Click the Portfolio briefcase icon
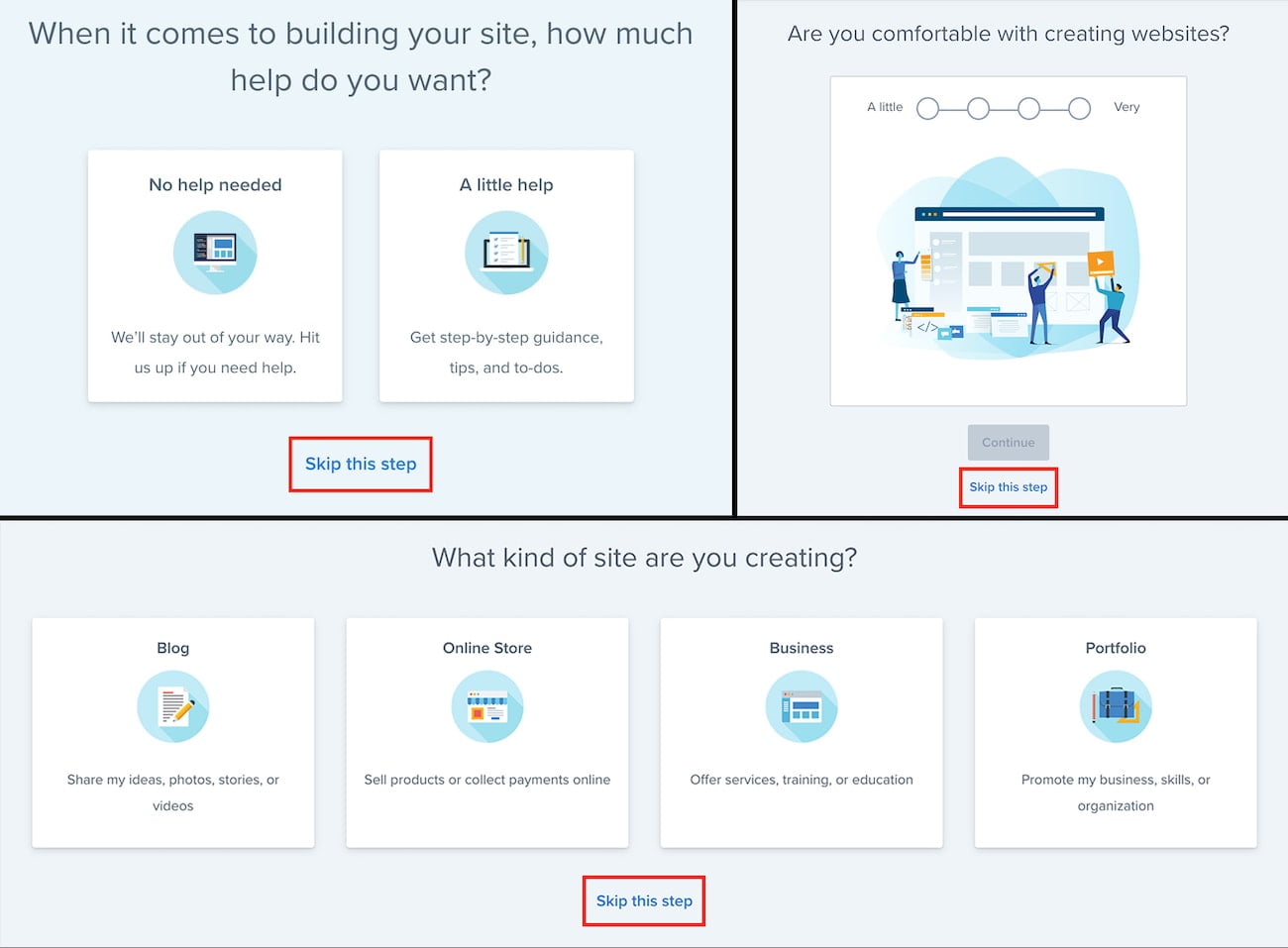The height and width of the screenshot is (948, 1288). tap(1116, 706)
